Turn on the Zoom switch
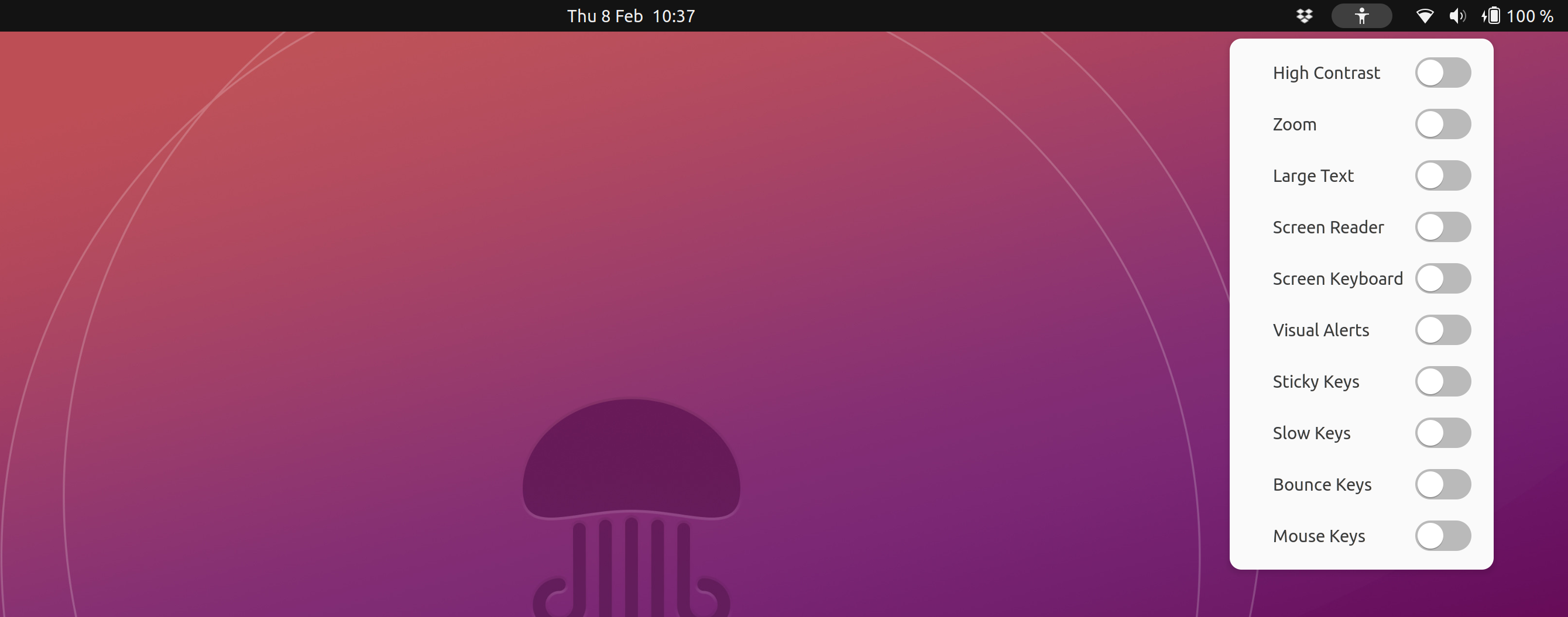The image size is (1568, 617). click(1443, 124)
